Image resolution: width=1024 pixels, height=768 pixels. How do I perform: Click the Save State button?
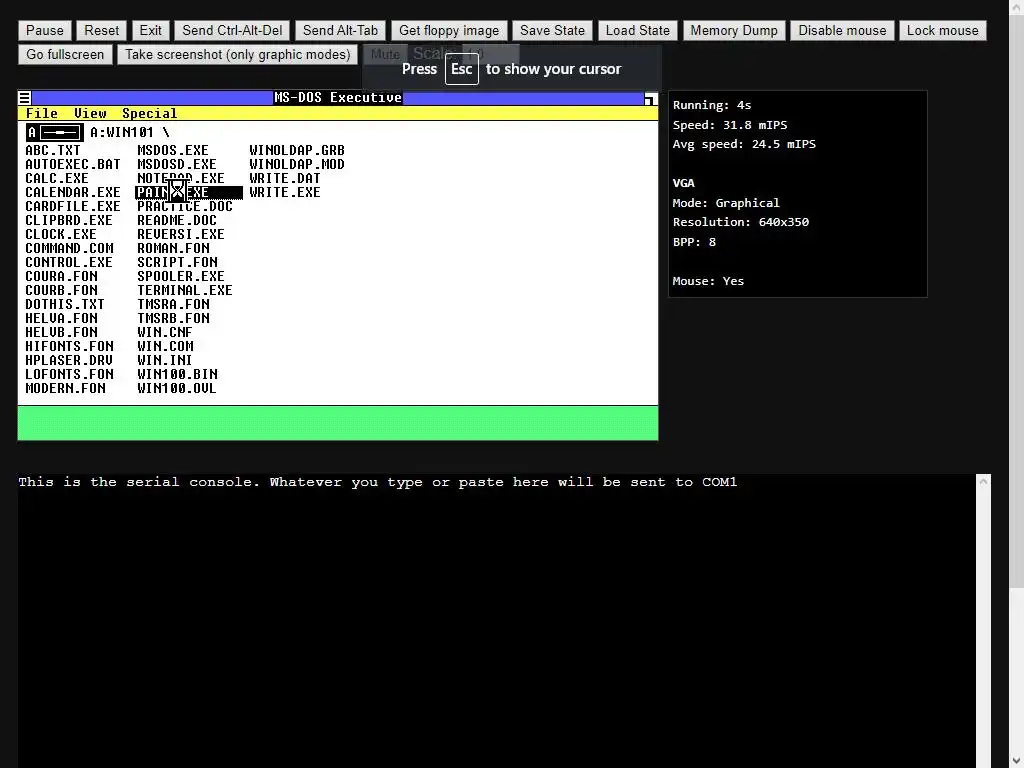tap(552, 31)
